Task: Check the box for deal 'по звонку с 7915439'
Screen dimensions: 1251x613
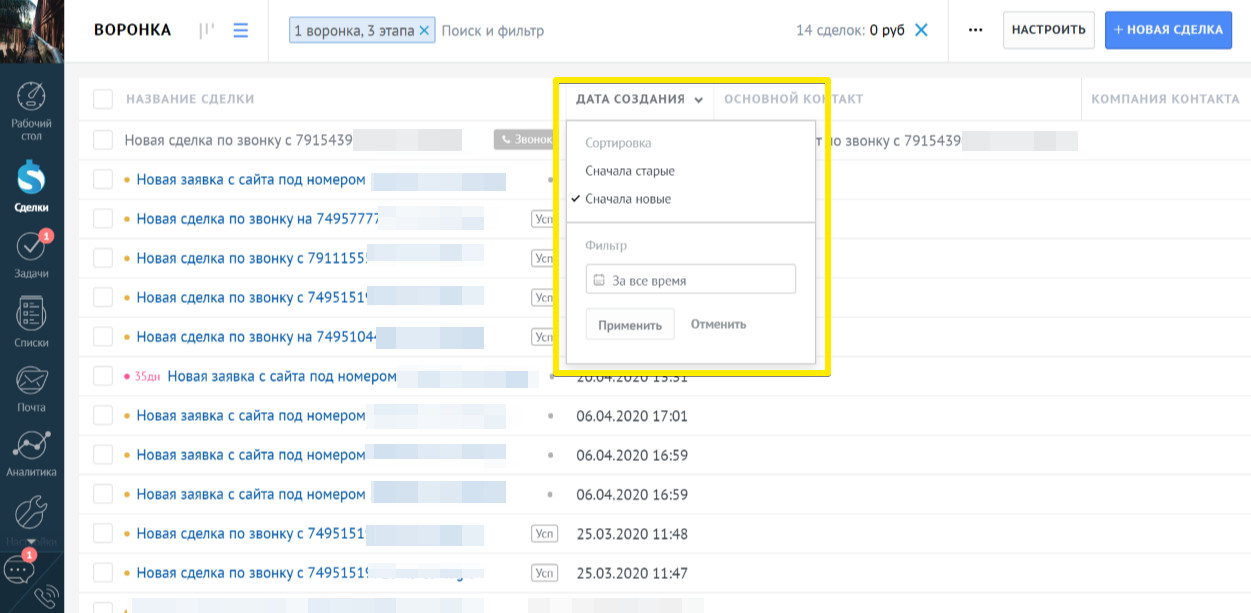Action: coord(103,140)
